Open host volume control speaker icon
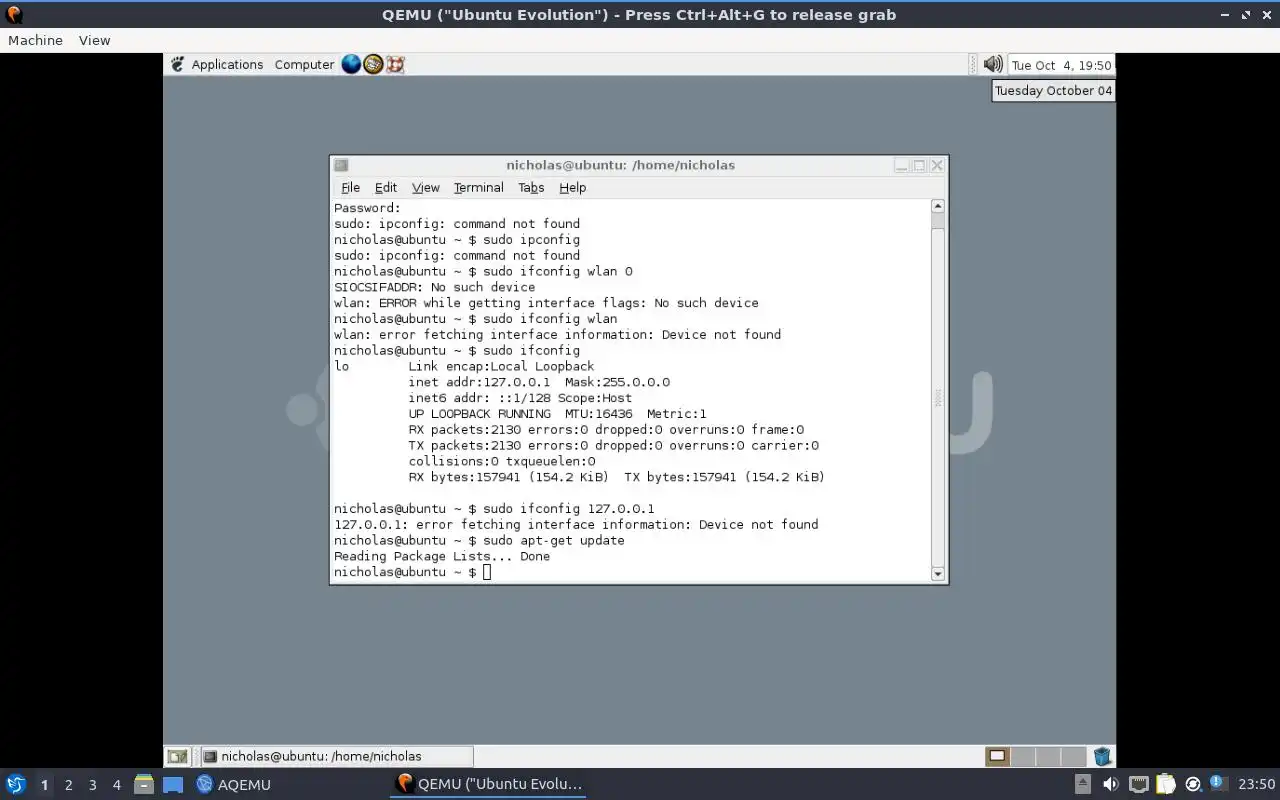The image size is (1280, 800). 1110,784
